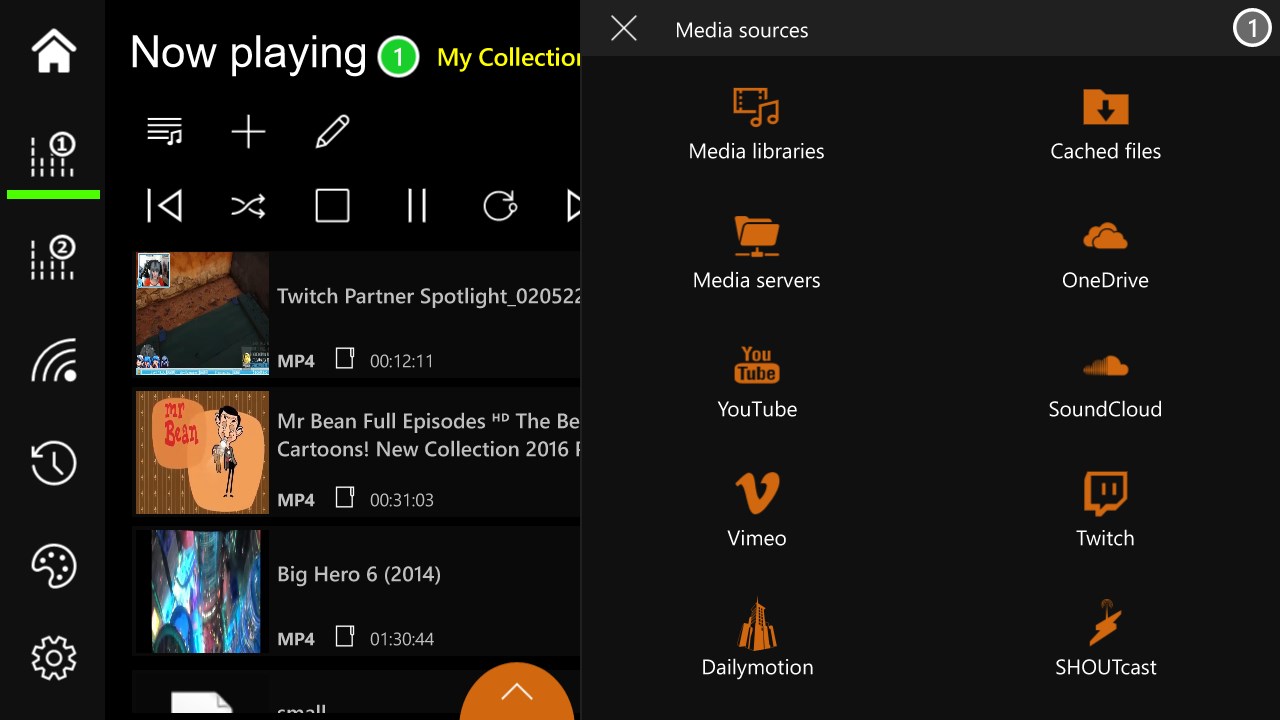The image size is (1280, 720).
Task: Expand the orange up-chevron button
Action: [517, 692]
